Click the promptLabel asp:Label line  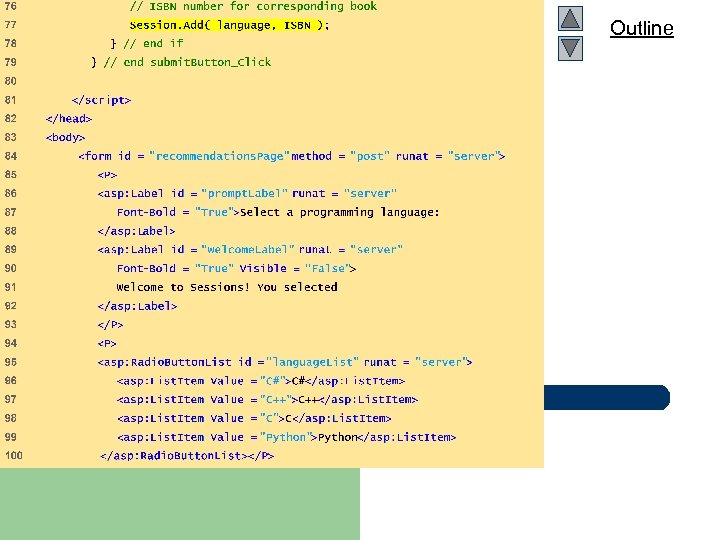[x=247, y=193]
